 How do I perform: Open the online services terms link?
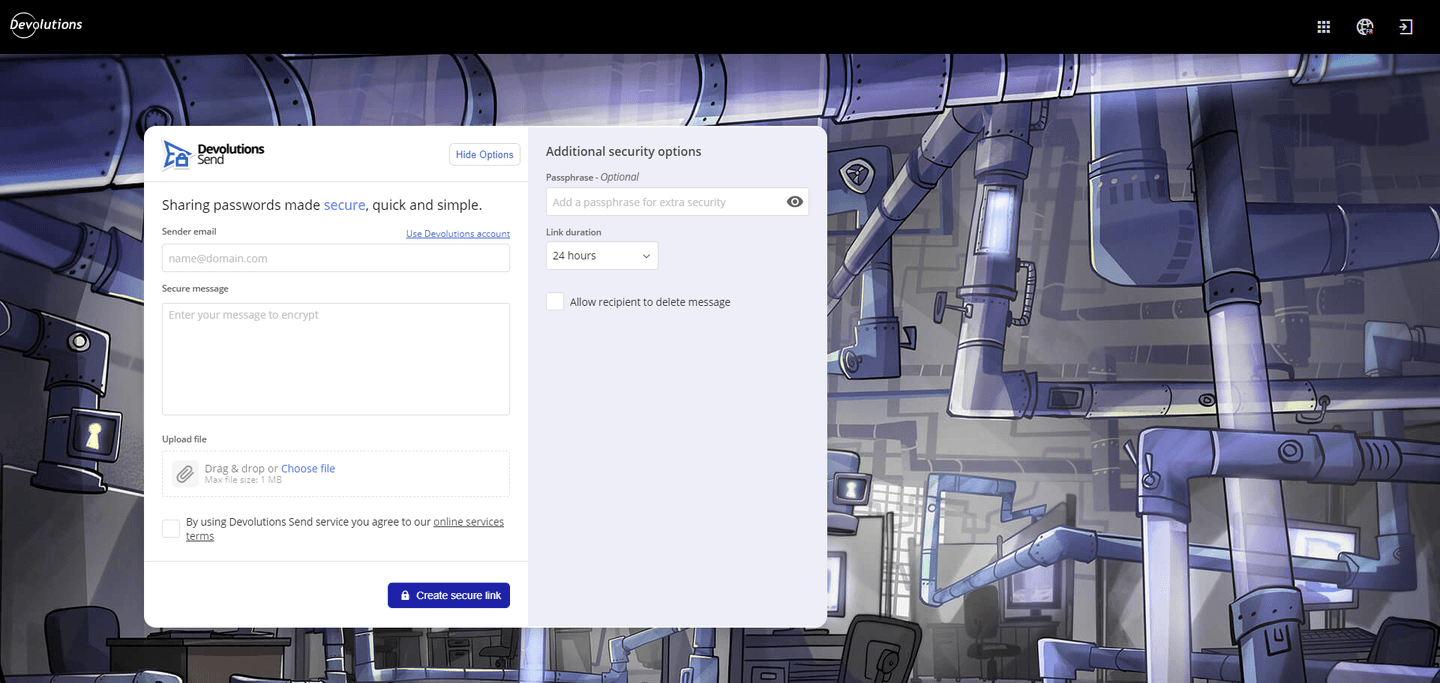pyautogui.click(x=468, y=522)
